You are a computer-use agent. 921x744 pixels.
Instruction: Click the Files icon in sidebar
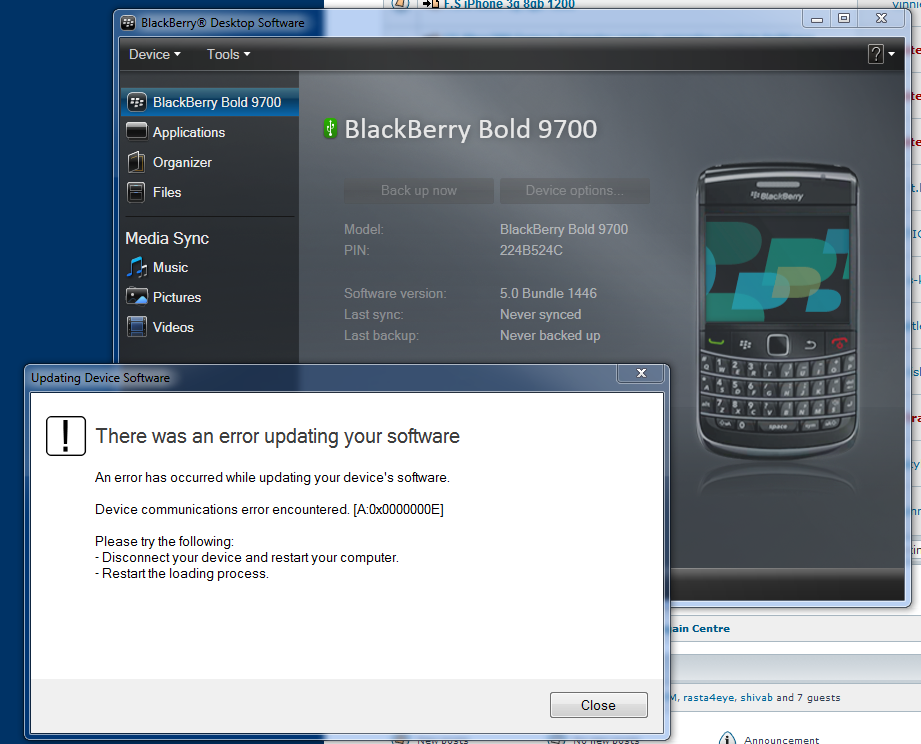136,192
